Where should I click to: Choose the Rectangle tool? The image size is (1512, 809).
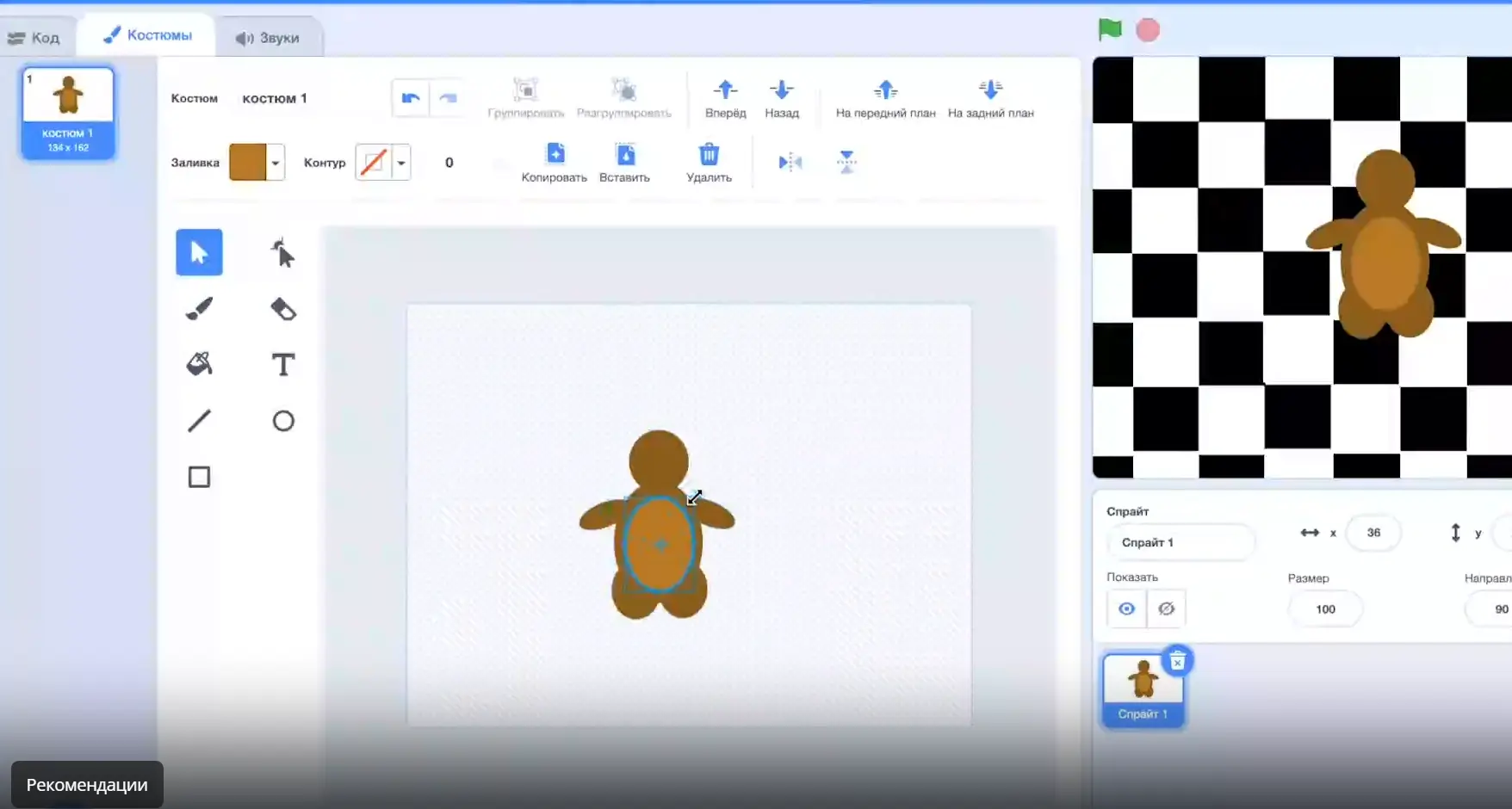199,477
